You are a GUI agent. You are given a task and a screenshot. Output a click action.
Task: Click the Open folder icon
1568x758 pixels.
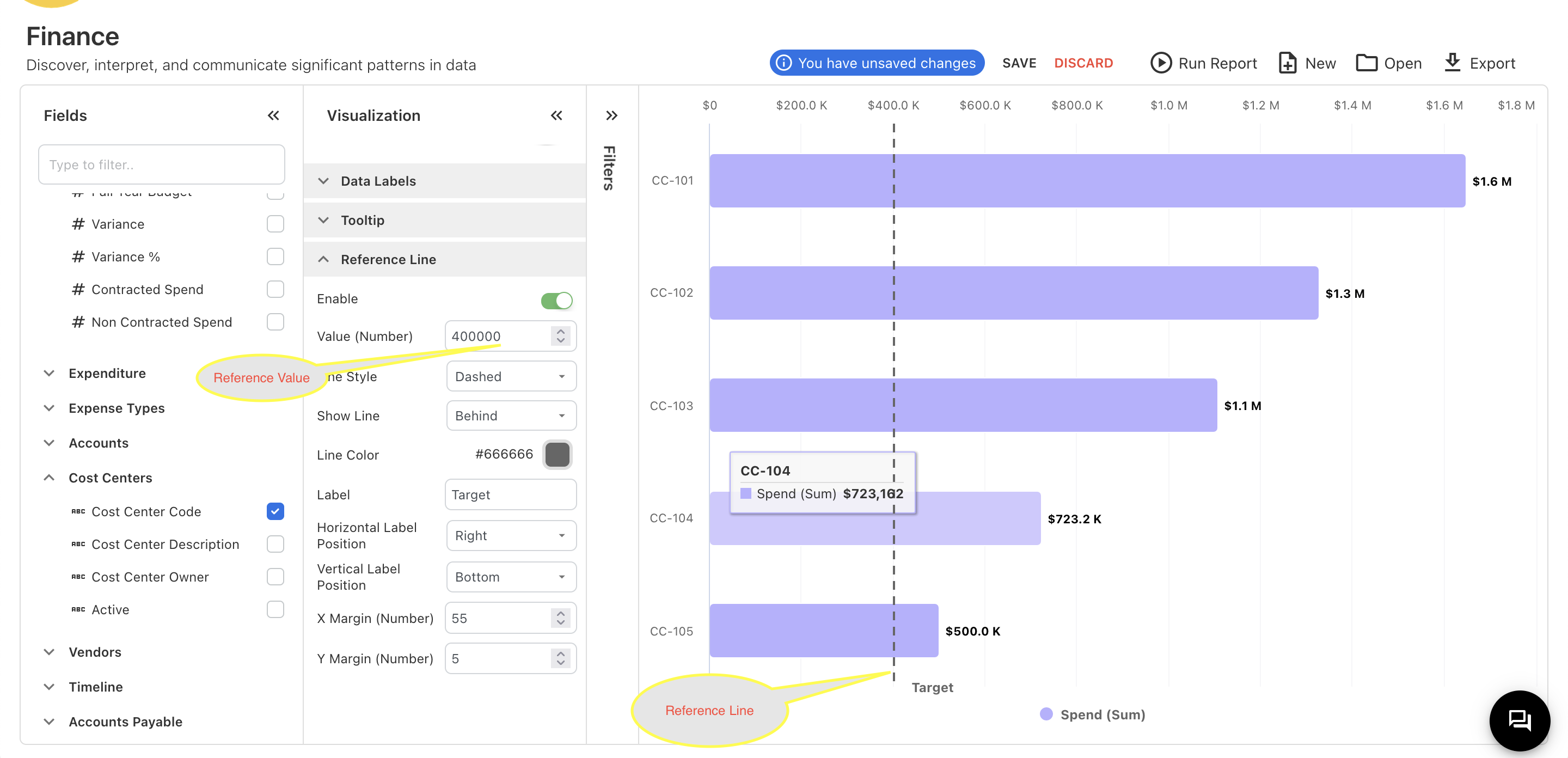(1366, 63)
